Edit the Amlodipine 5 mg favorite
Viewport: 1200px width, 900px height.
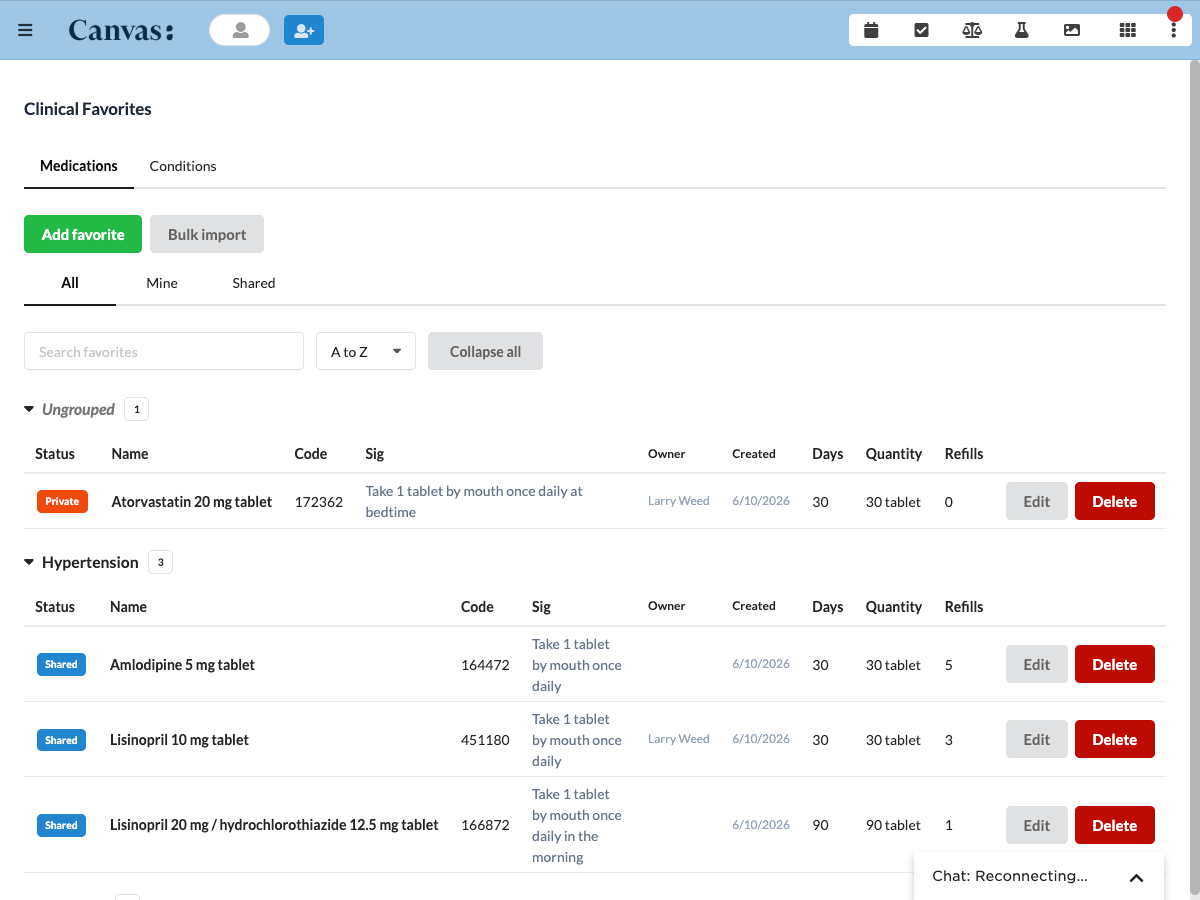pyautogui.click(x=1037, y=664)
